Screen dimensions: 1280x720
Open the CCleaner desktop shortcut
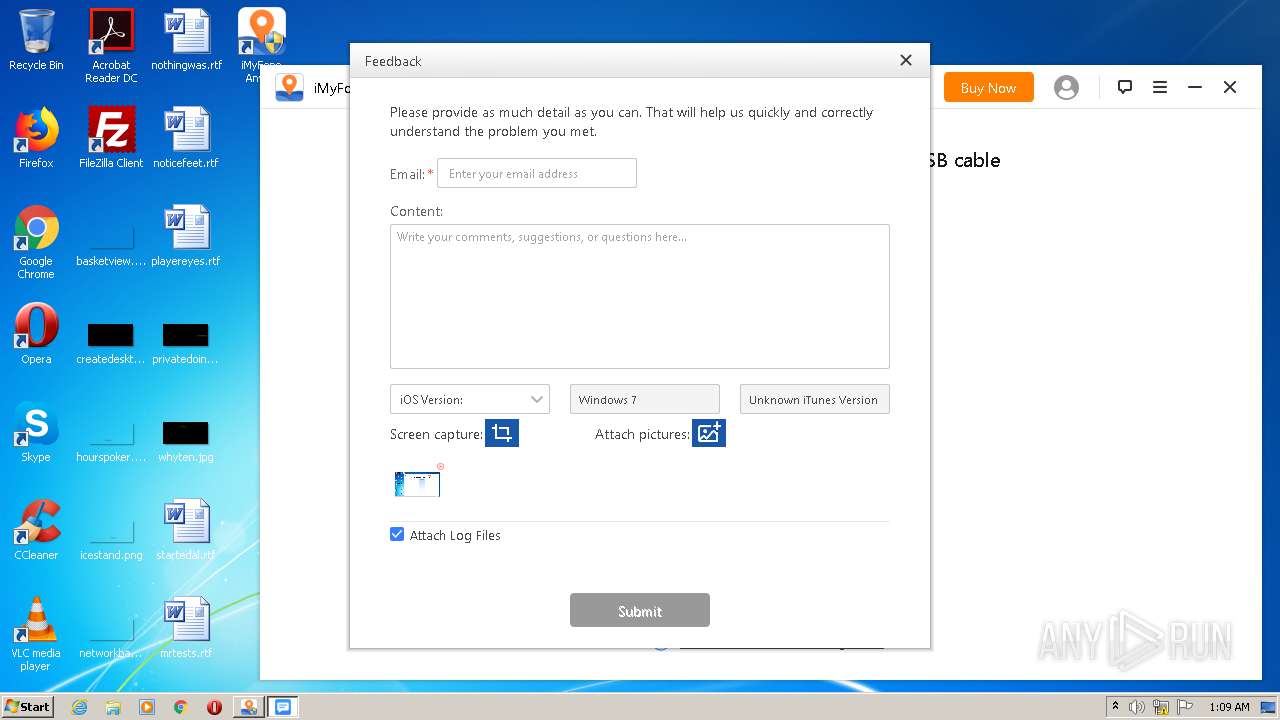click(x=36, y=530)
